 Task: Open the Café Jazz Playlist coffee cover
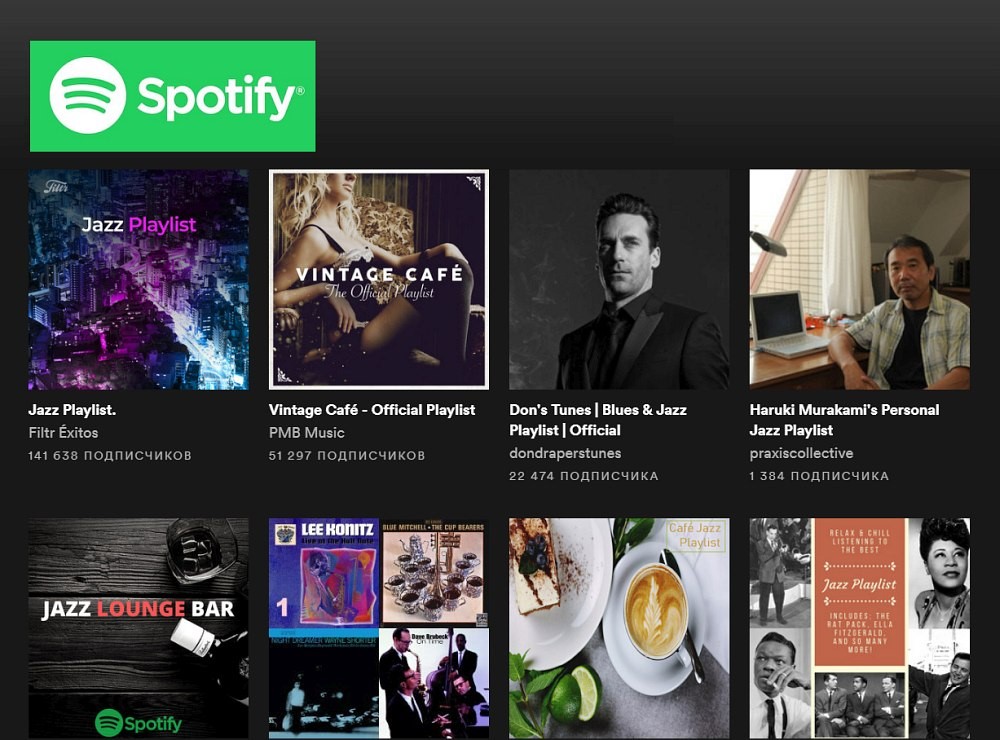[x=619, y=628]
